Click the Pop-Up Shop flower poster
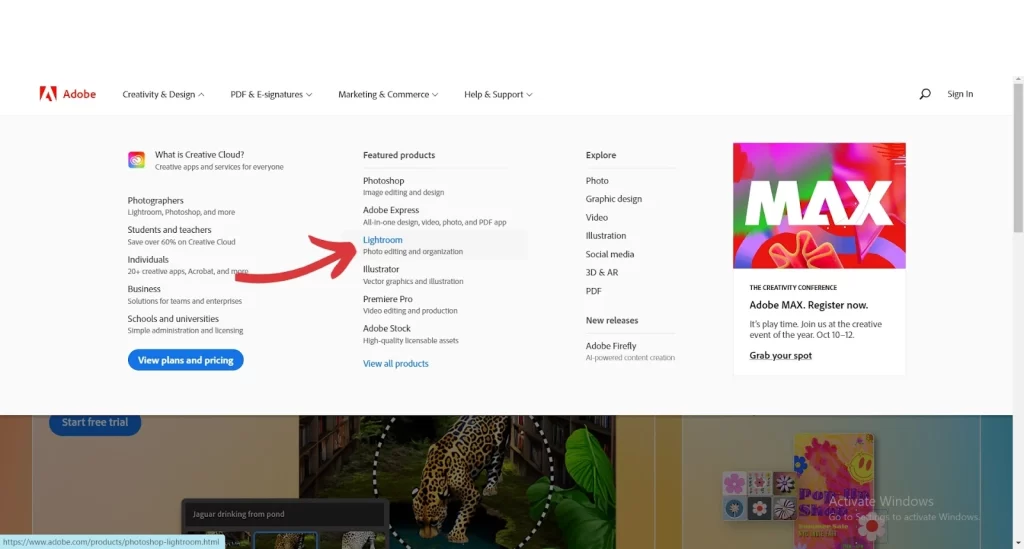 tap(833, 491)
